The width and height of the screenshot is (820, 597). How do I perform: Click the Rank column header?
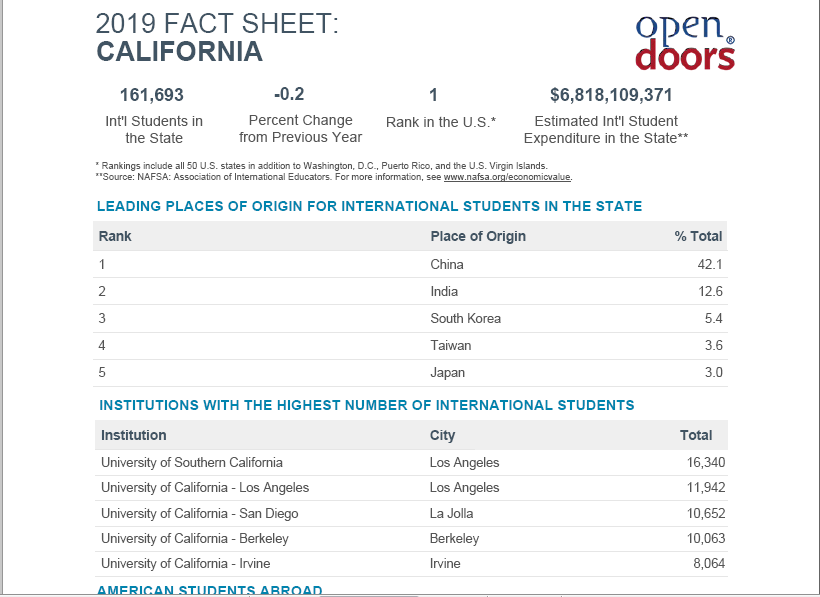tap(115, 236)
